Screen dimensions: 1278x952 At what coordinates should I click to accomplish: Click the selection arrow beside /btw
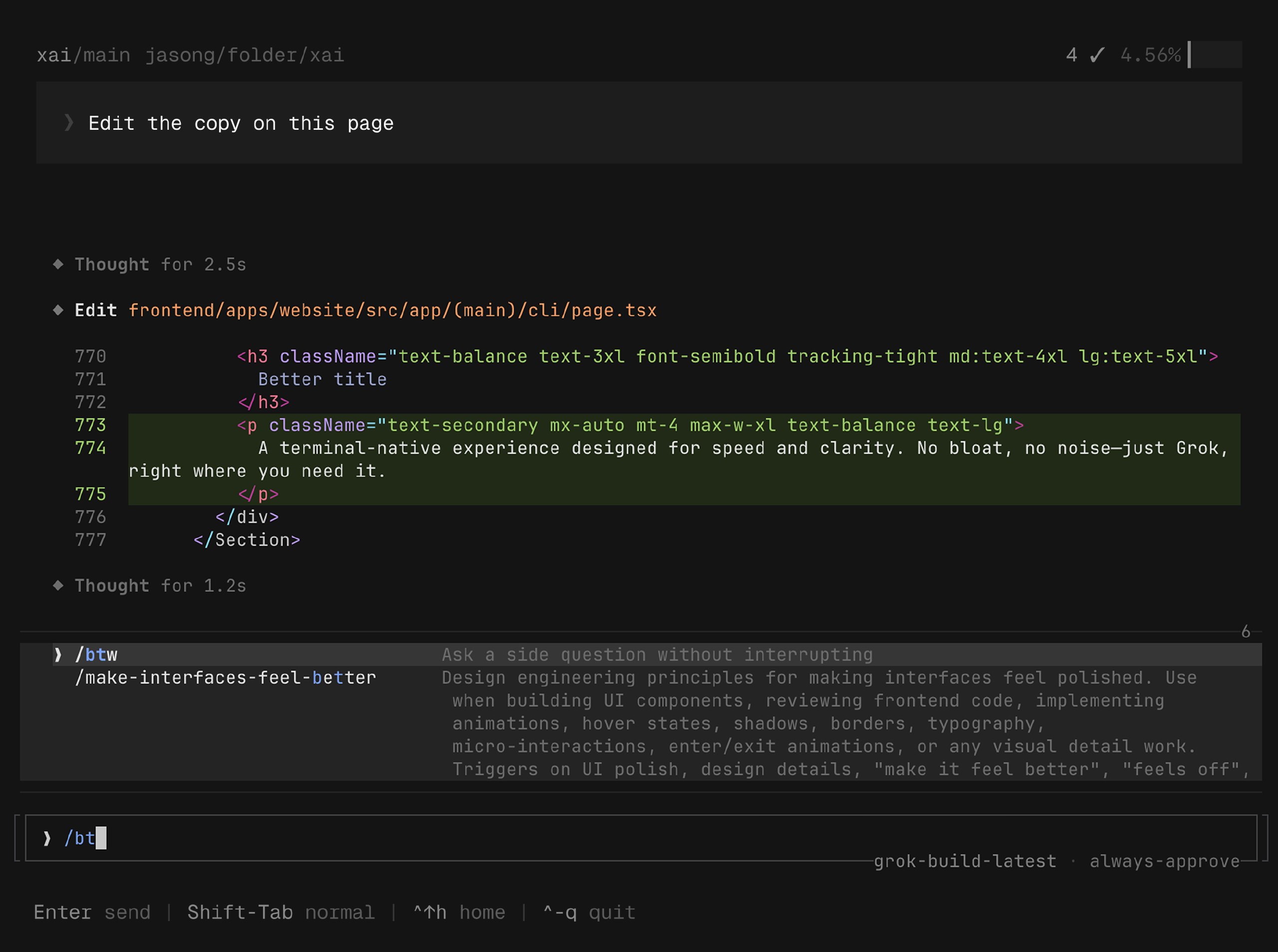(57, 654)
